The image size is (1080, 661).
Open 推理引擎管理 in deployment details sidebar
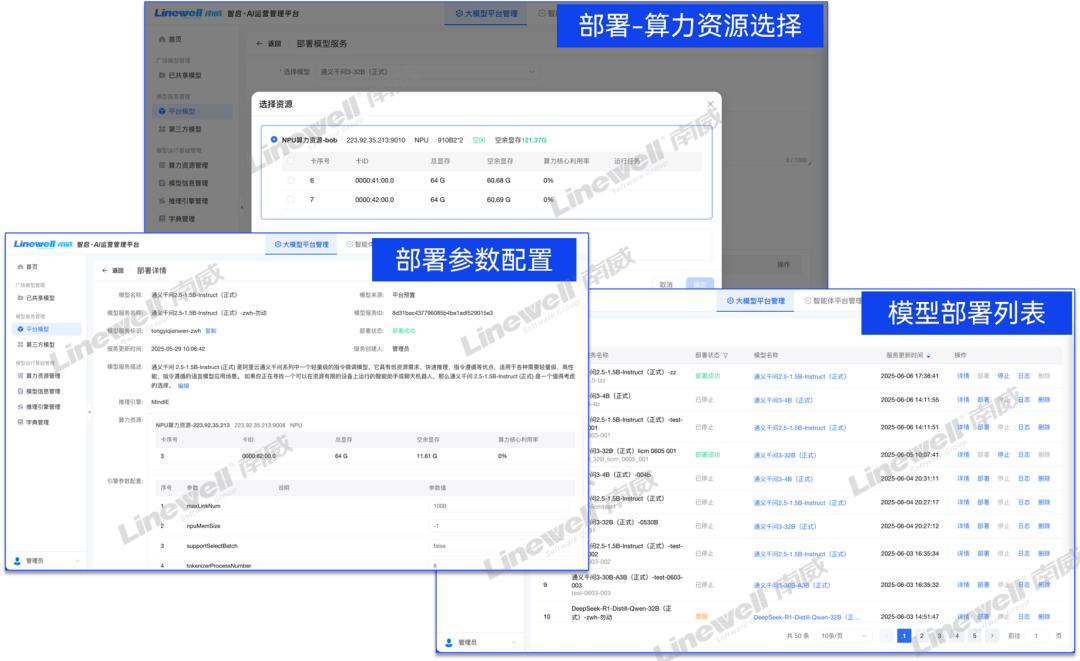pyautogui.click(x=43, y=407)
